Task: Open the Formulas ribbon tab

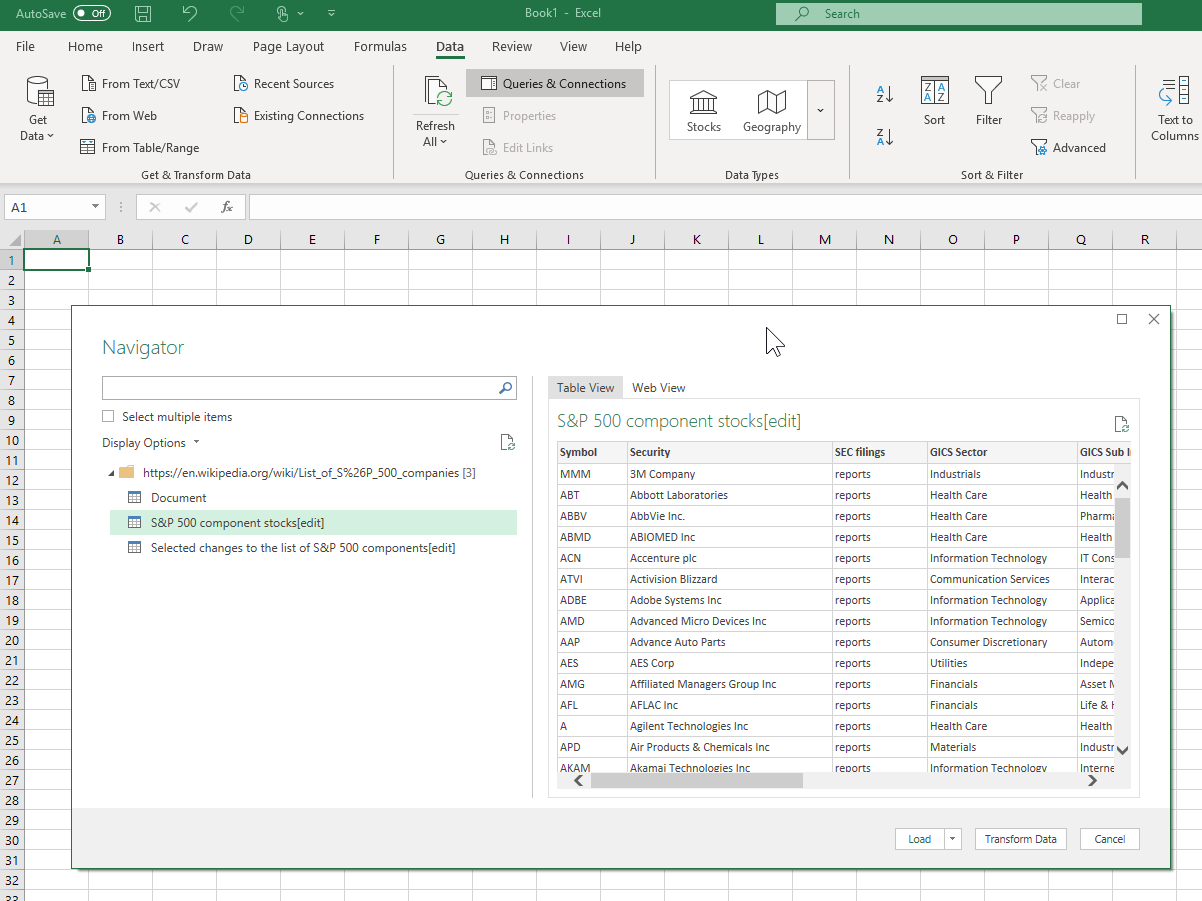Action: (380, 46)
